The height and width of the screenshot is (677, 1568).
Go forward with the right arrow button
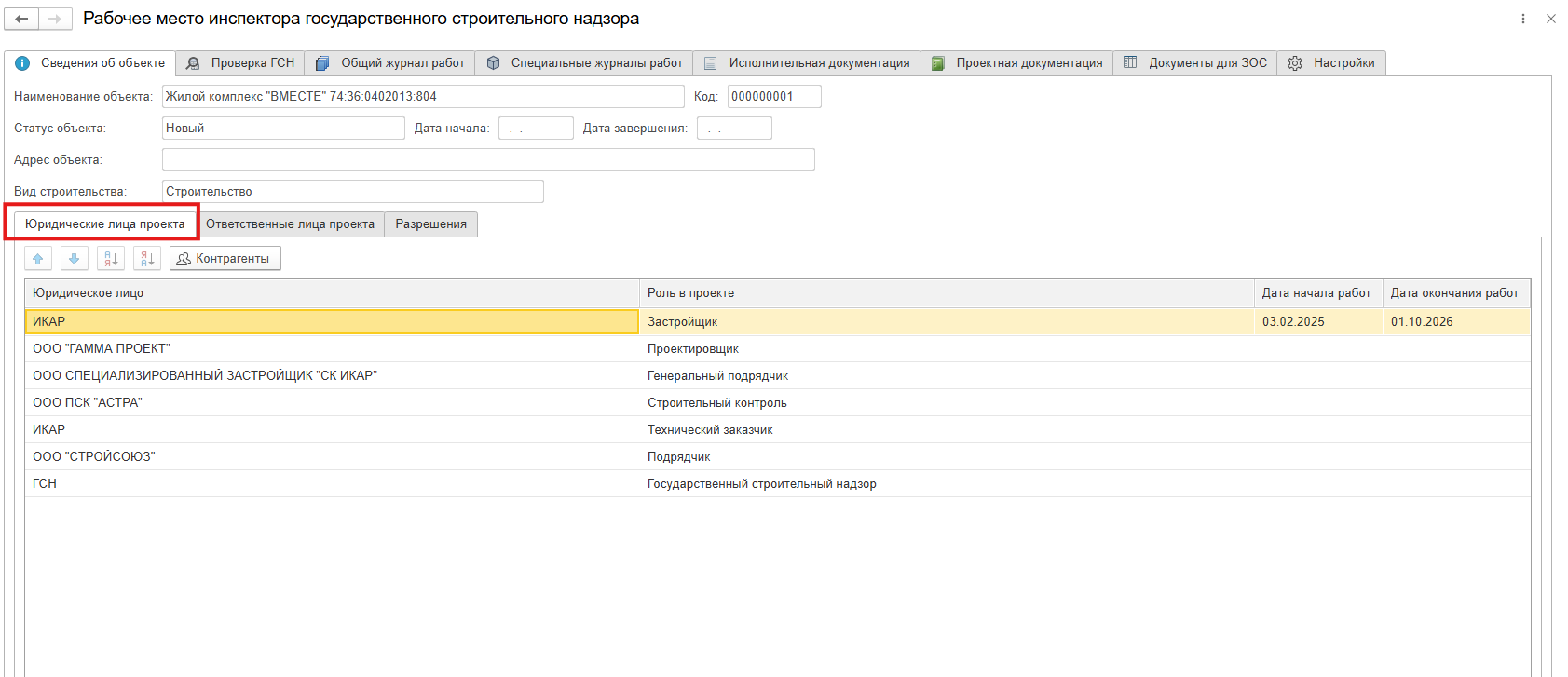tap(55, 19)
